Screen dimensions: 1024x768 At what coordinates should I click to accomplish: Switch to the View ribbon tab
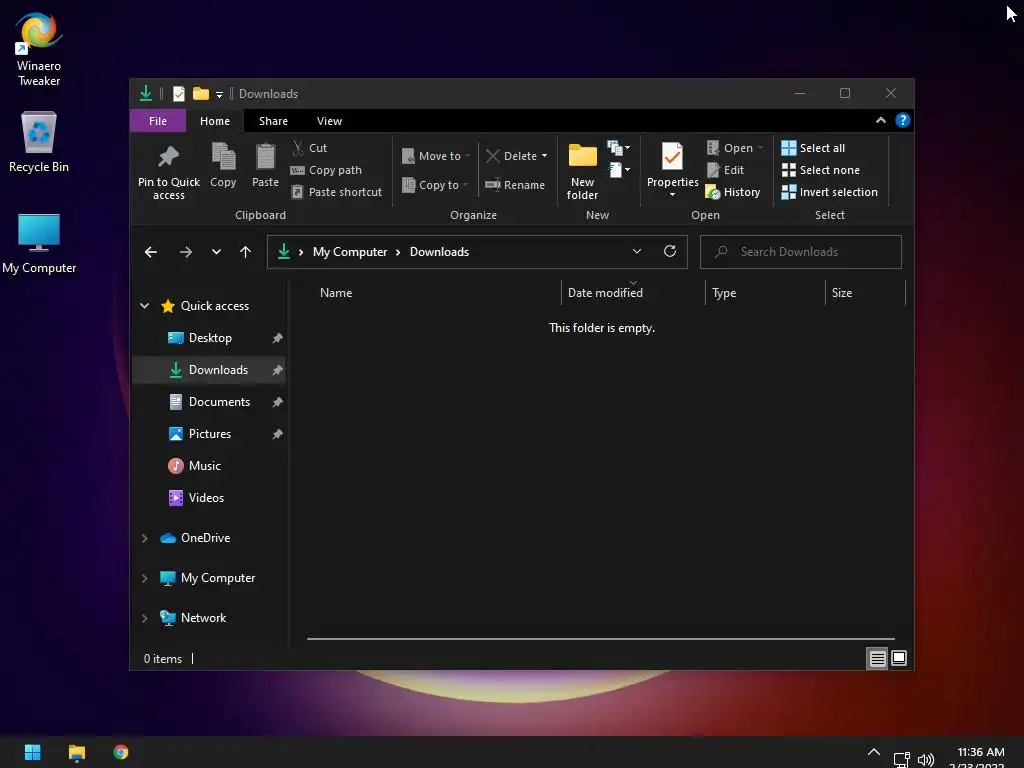(329, 121)
